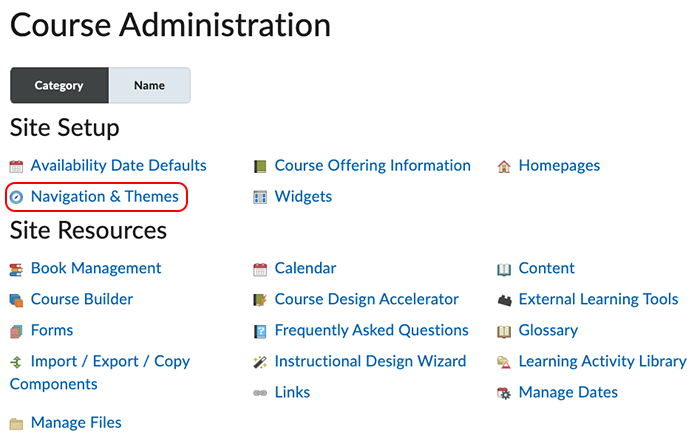Switch to the Category view tab

coord(59,85)
